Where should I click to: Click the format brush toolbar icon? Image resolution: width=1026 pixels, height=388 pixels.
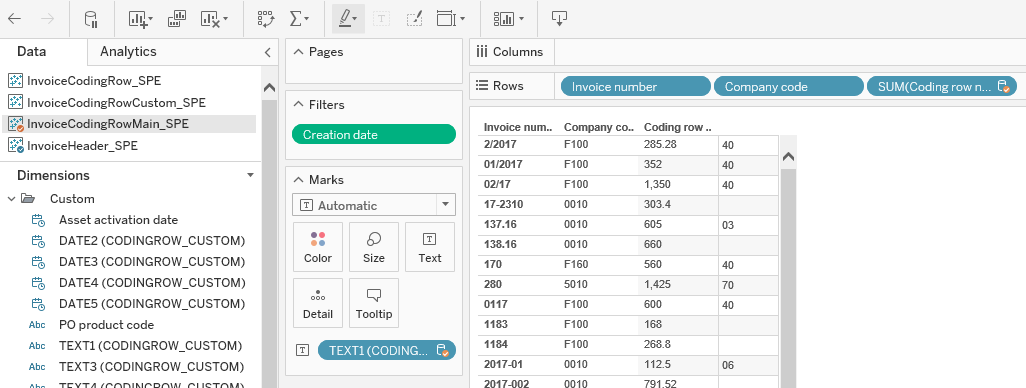pyautogui.click(x=414, y=19)
